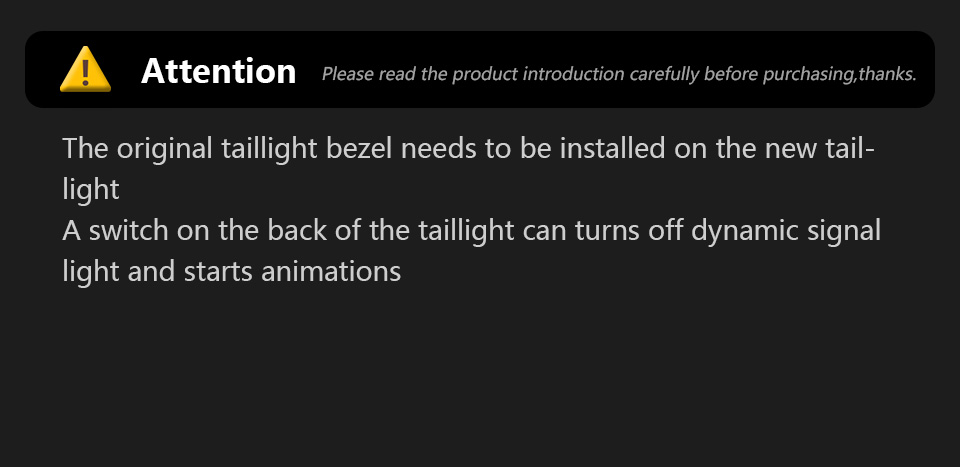Click the word 'switch' in the second sentence
Image resolution: width=960 pixels, height=467 pixels.
coord(129,231)
